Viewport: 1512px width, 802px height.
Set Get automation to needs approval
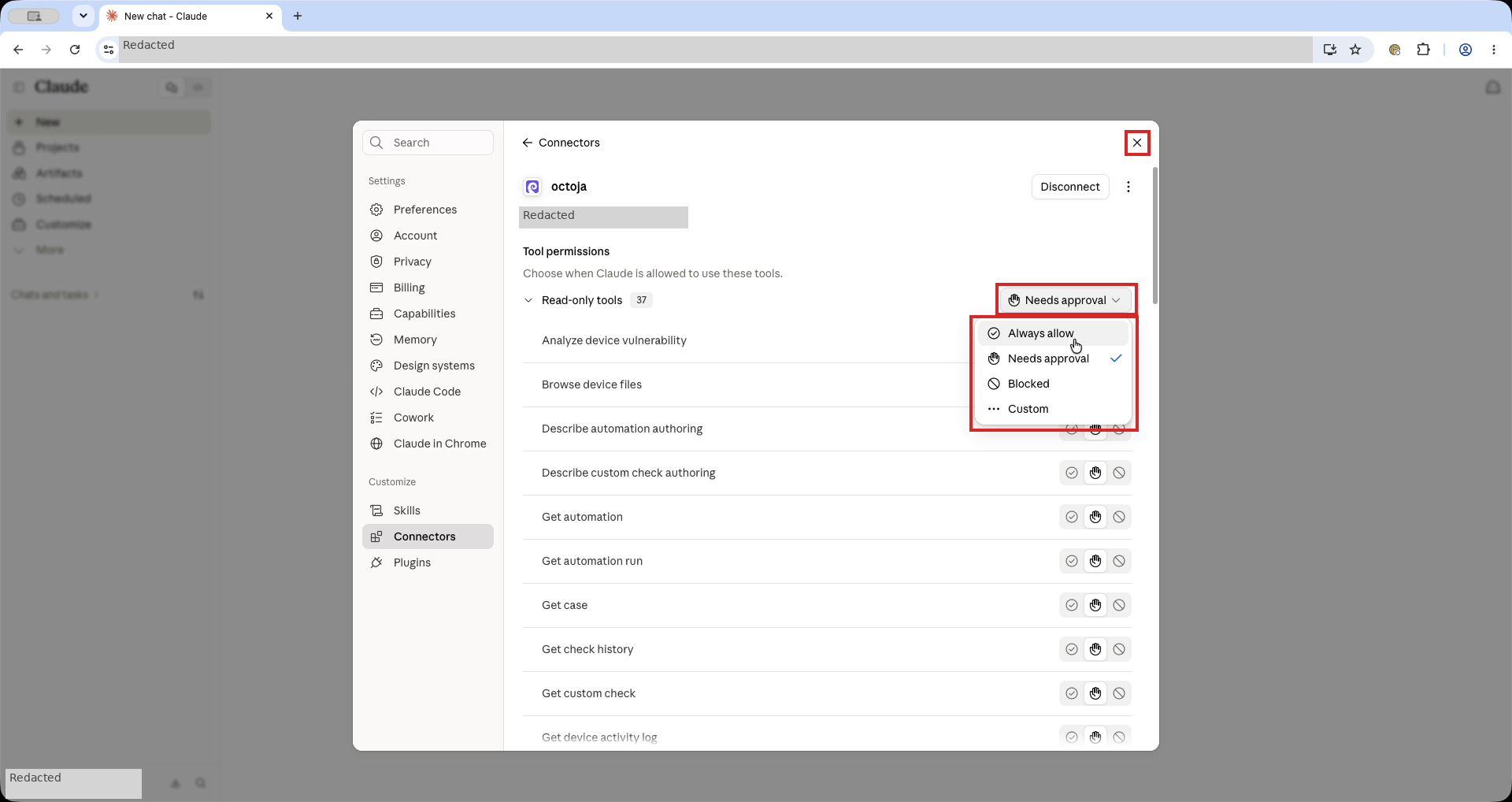point(1095,517)
